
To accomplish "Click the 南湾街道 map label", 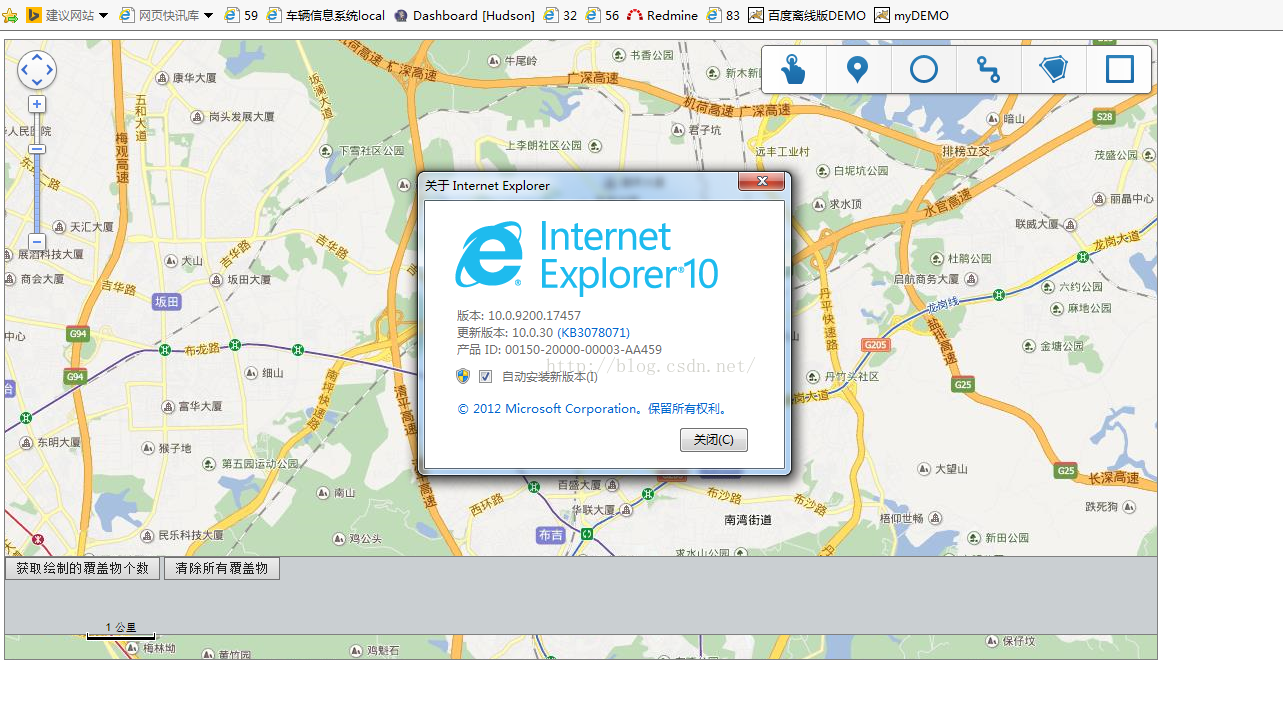I will point(748,520).
